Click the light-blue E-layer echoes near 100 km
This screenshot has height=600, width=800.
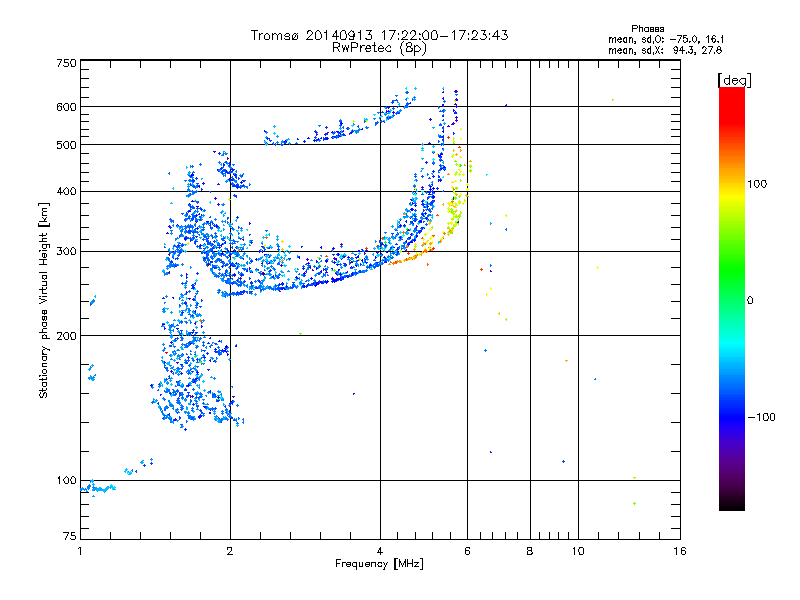pos(99,488)
